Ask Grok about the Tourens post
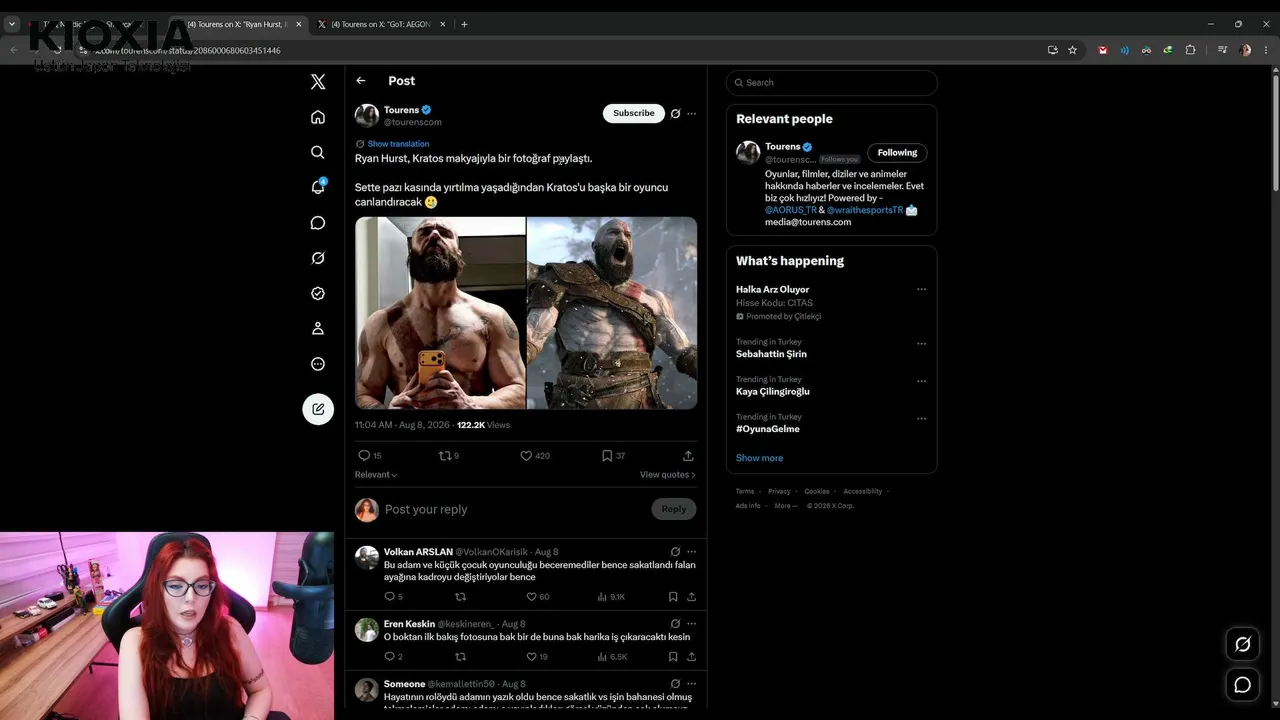Viewport: 1280px width, 720px height. pyautogui.click(x=675, y=114)
